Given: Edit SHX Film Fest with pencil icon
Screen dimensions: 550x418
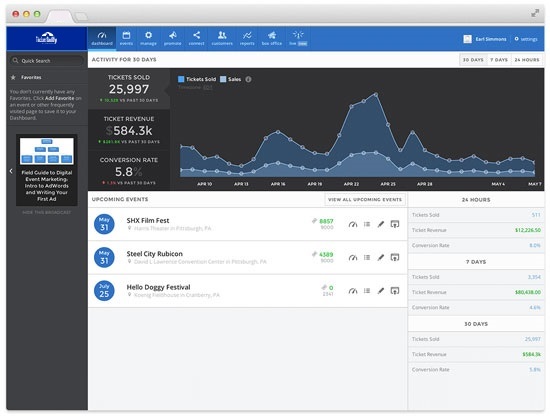Looking at the screenshot, I should (x=381, y=224).
